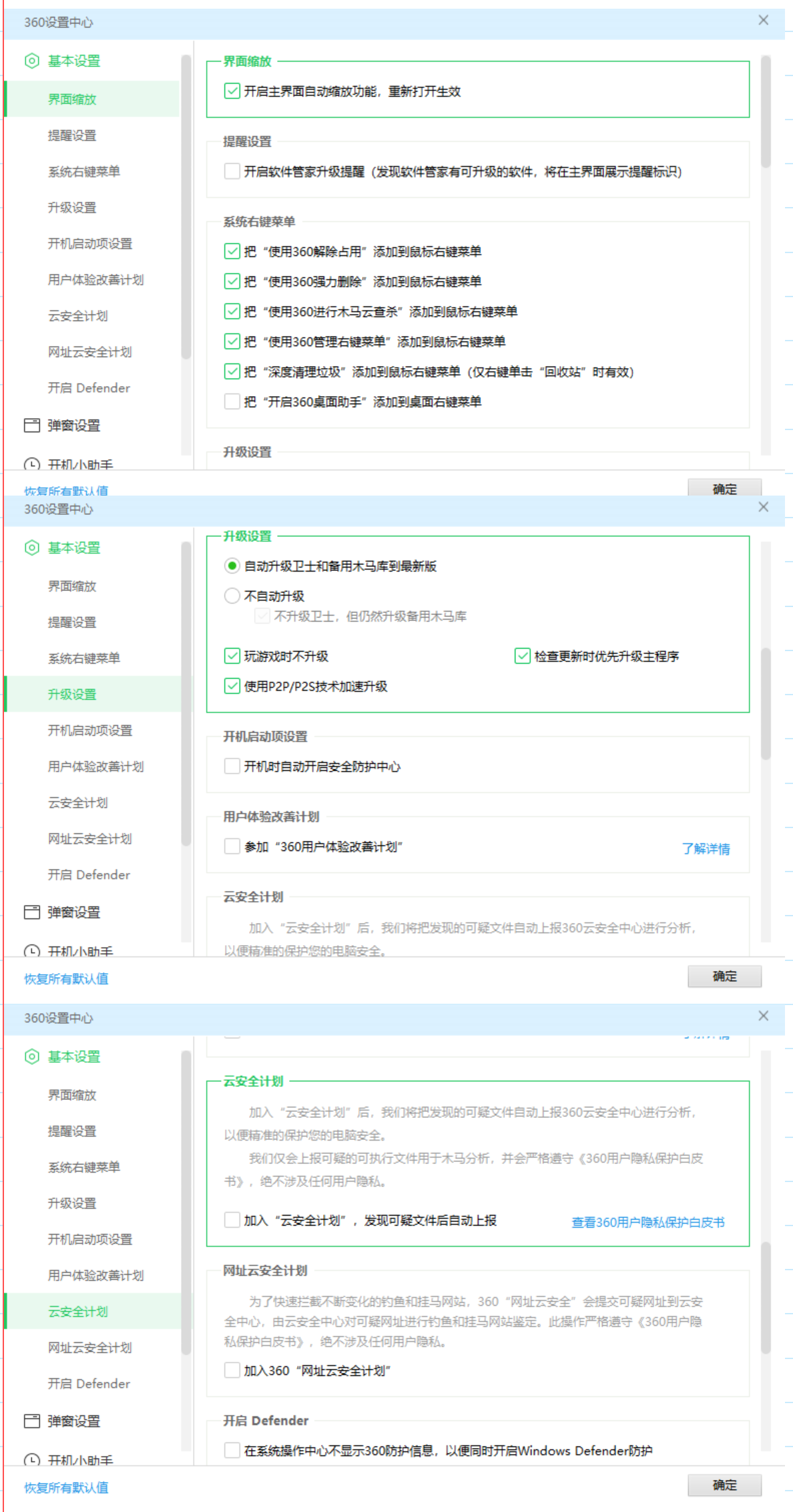
Task: Select 不自动升级 radio button
Action: [232, 596]
